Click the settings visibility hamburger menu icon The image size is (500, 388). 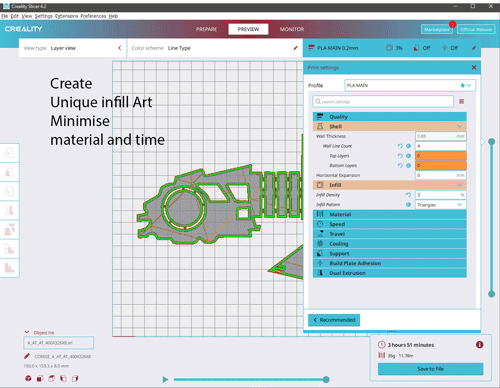click(461, 101)
